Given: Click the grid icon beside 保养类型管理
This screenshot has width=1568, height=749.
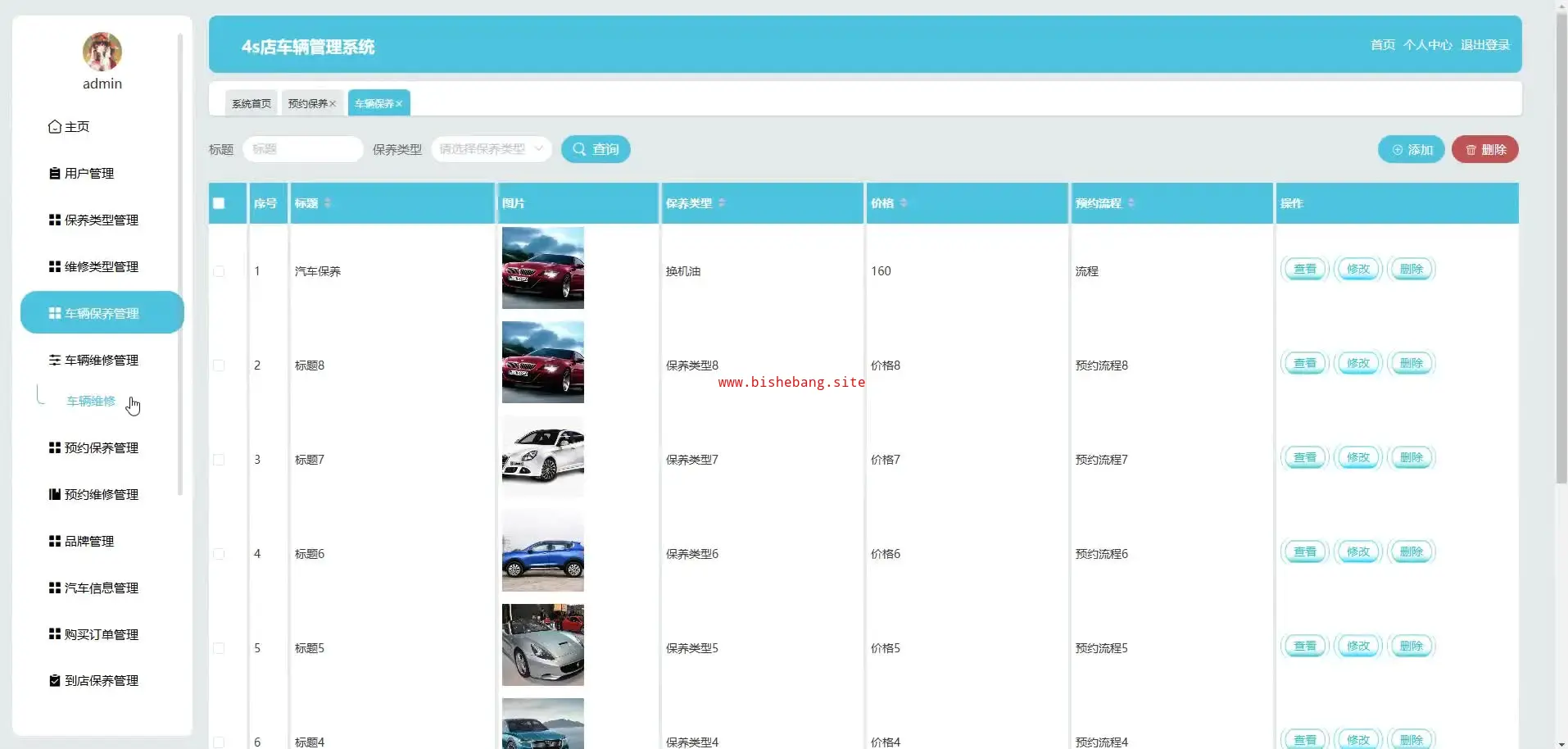Looking at the screenshot, I should [x=55, y=220].
